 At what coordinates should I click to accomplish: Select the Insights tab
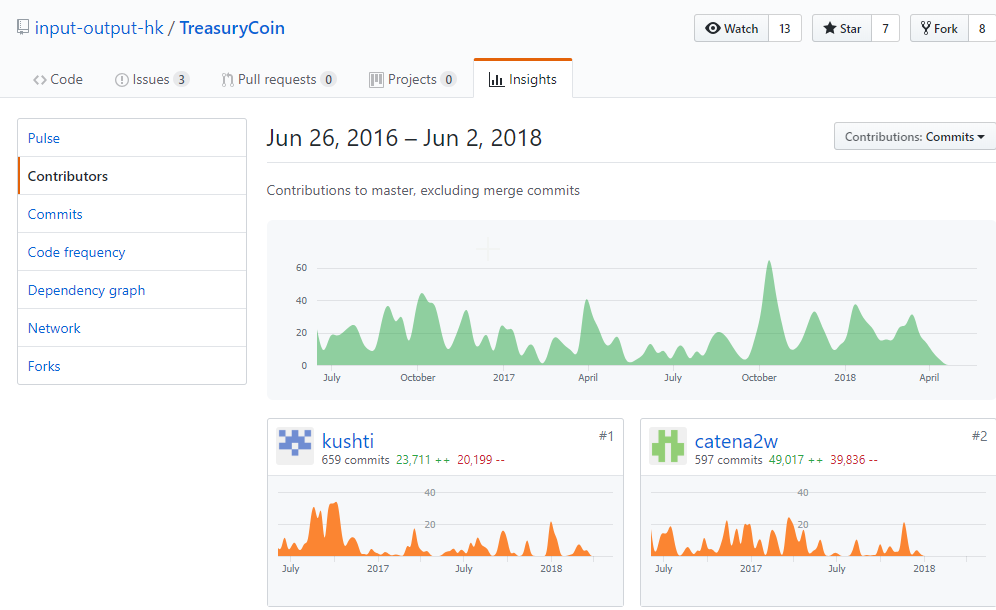(x=523, y=79)
